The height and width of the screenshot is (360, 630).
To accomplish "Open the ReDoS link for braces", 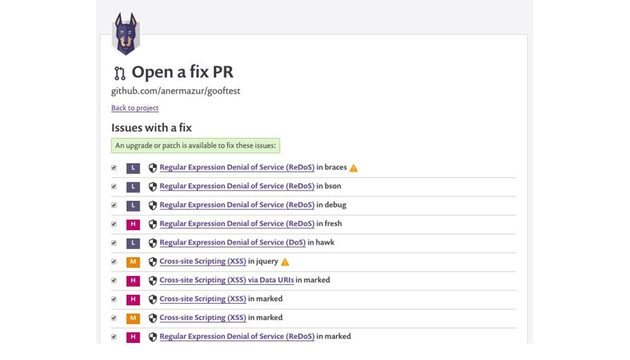I will tap(237, 168).
